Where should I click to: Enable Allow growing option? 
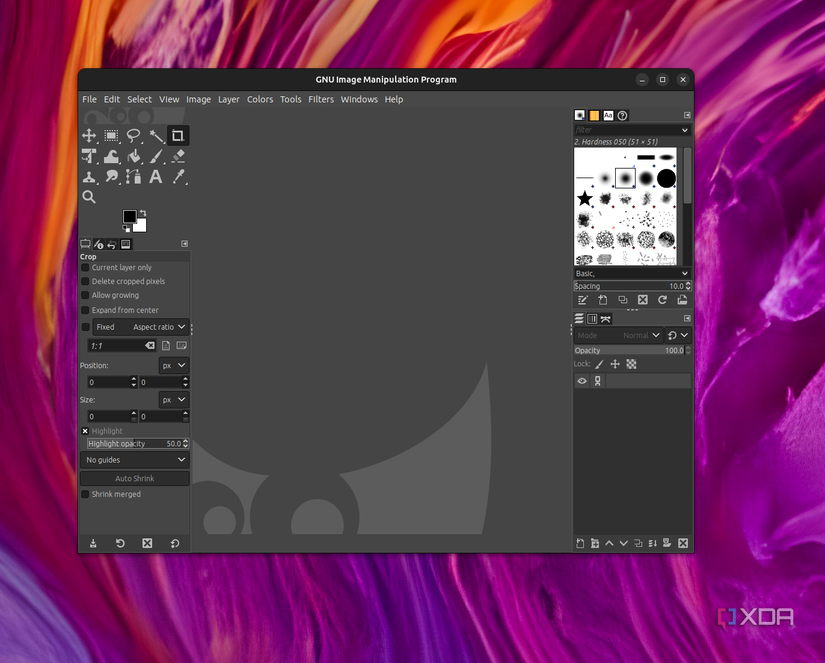click(x=85, y=295)
